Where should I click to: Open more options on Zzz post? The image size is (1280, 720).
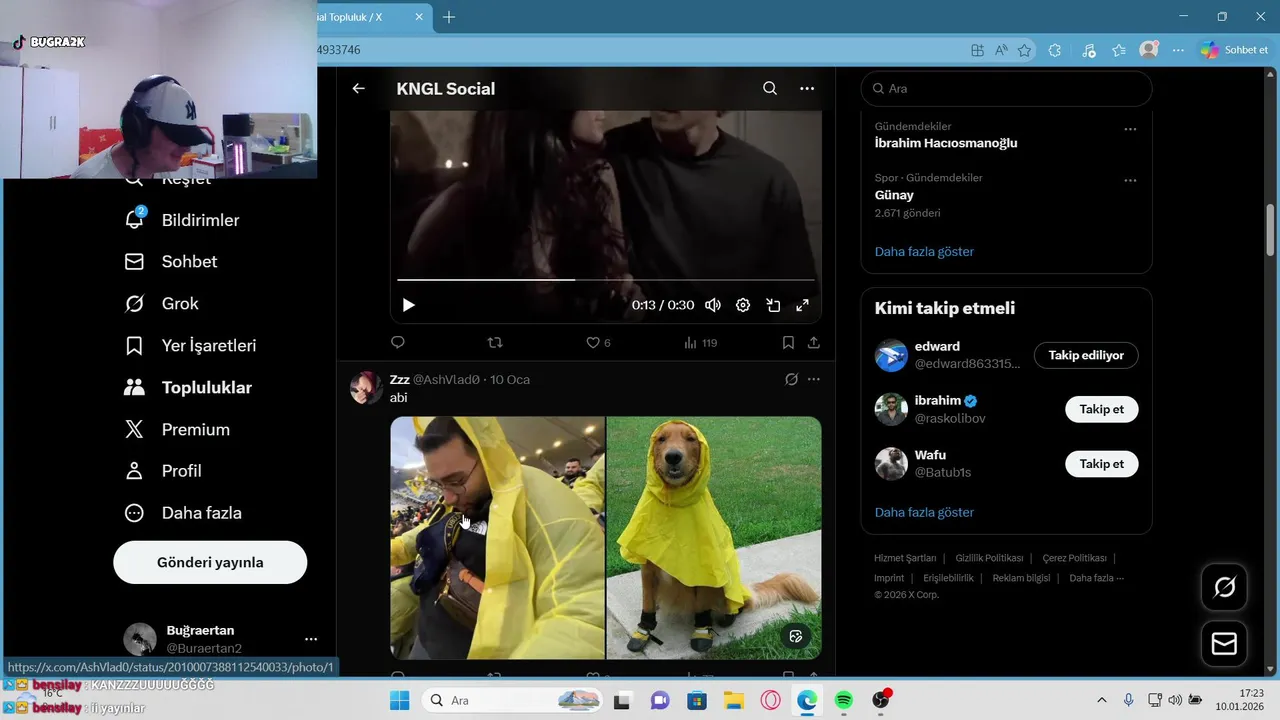tap(814, 379)
